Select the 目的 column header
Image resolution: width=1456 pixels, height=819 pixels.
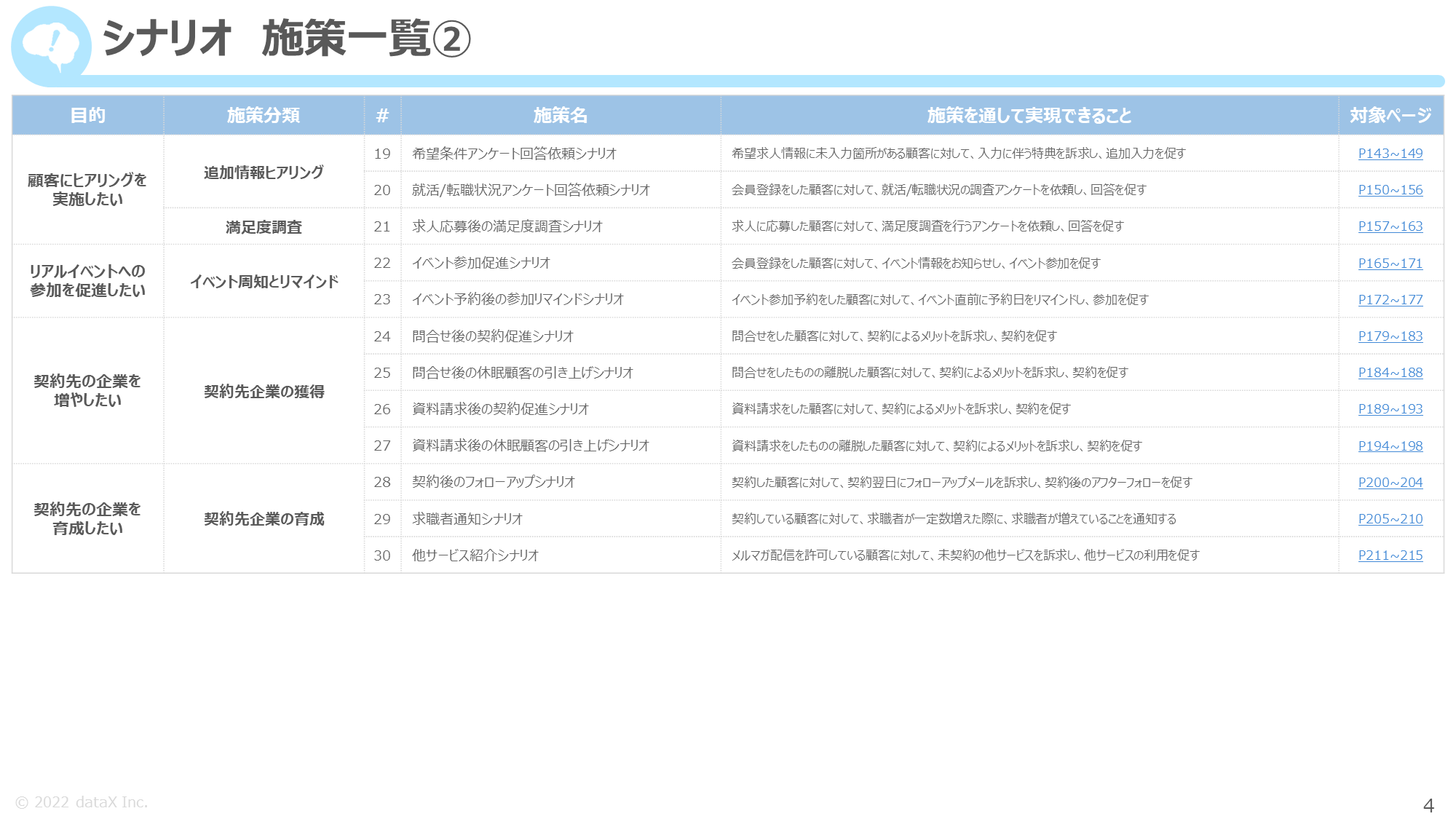pyautogui.click(x=88, y=115)
